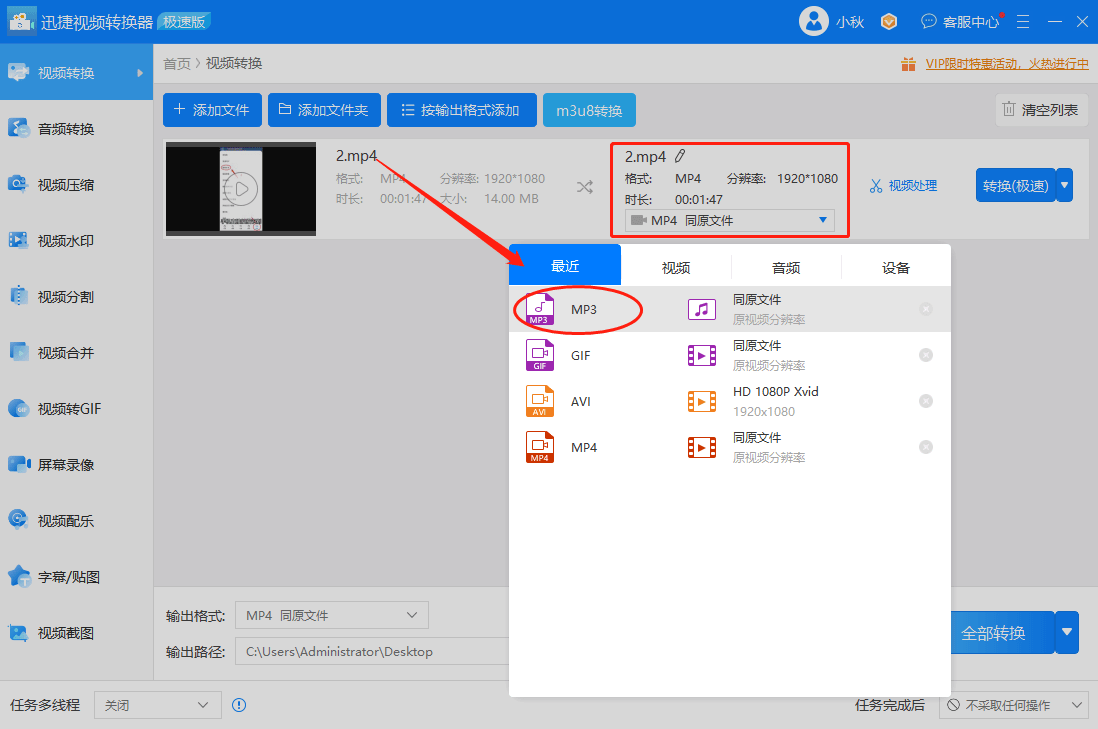This screenshot has height=729, width=1098.
Task: Open the 视频转GIF sidebar section
Action: 76,408
